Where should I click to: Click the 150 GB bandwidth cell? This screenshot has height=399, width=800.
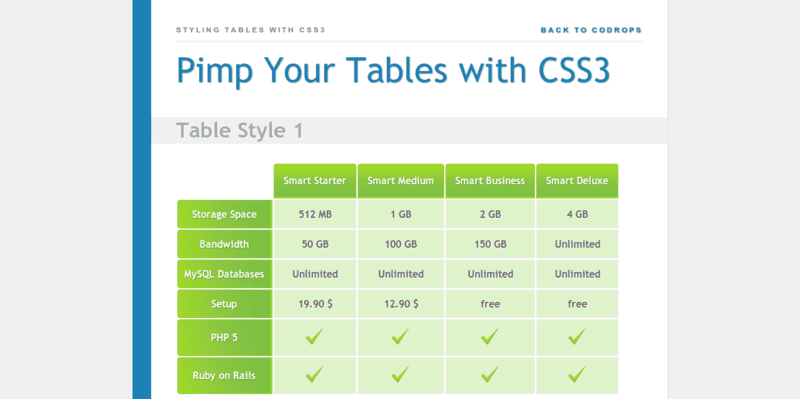tap(490, 244)
